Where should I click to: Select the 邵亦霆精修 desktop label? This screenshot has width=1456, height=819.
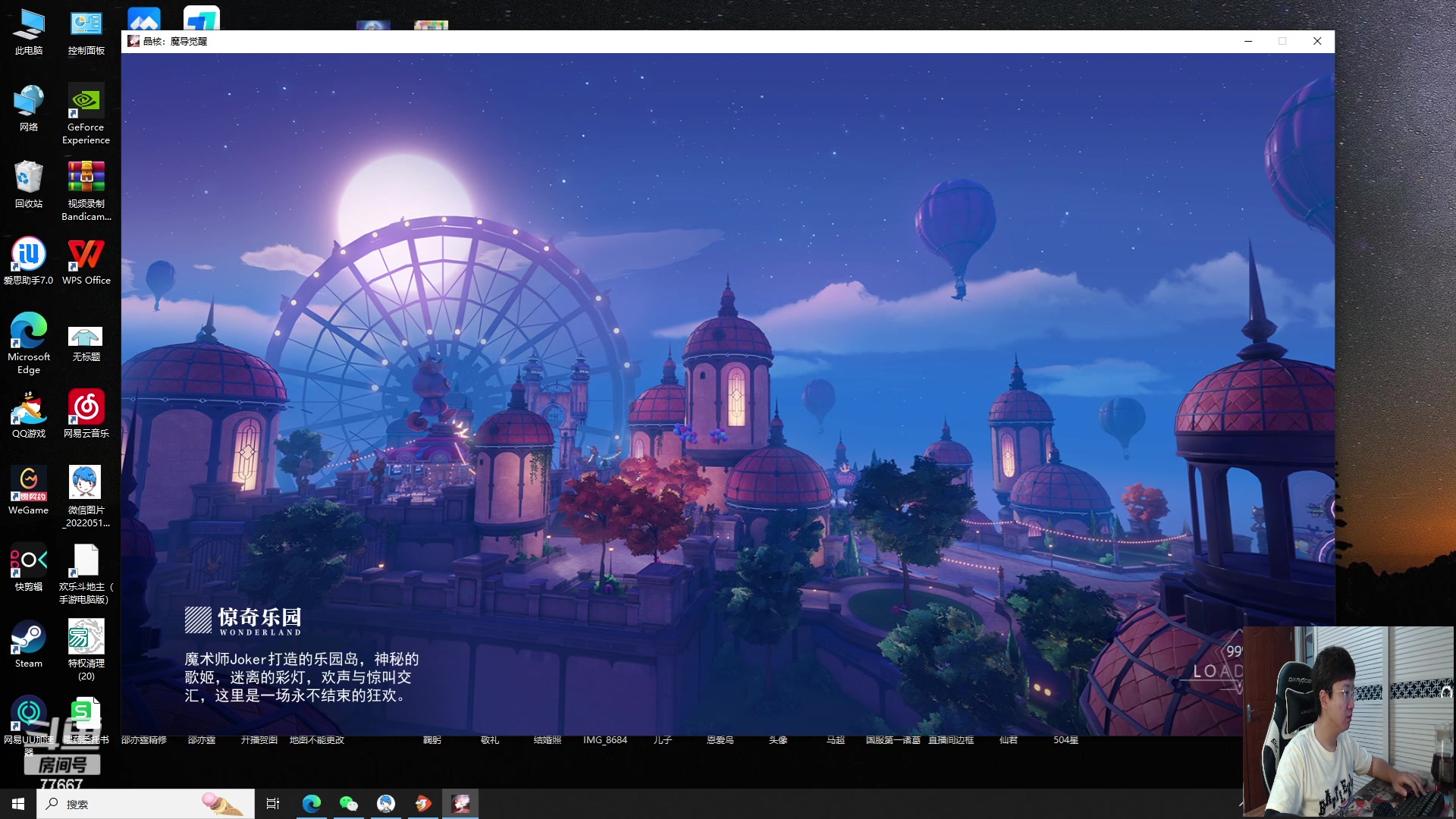coord(144,740)
